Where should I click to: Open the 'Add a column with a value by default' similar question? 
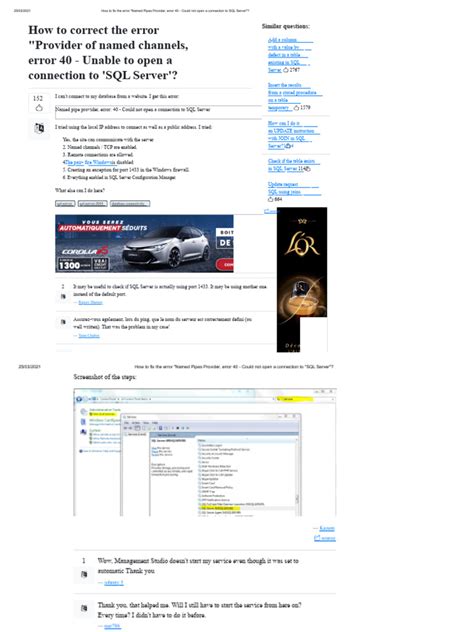pos(289,55)
